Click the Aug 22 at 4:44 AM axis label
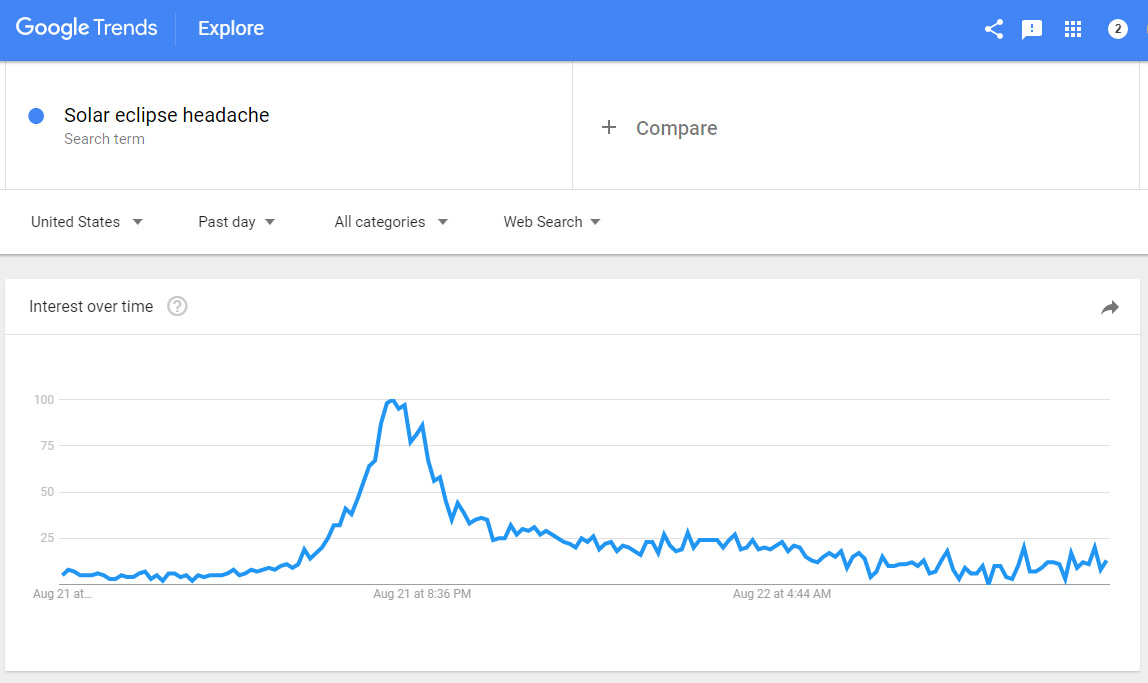This screenshot has height=683, width=1148. click(x=782, y=594)
